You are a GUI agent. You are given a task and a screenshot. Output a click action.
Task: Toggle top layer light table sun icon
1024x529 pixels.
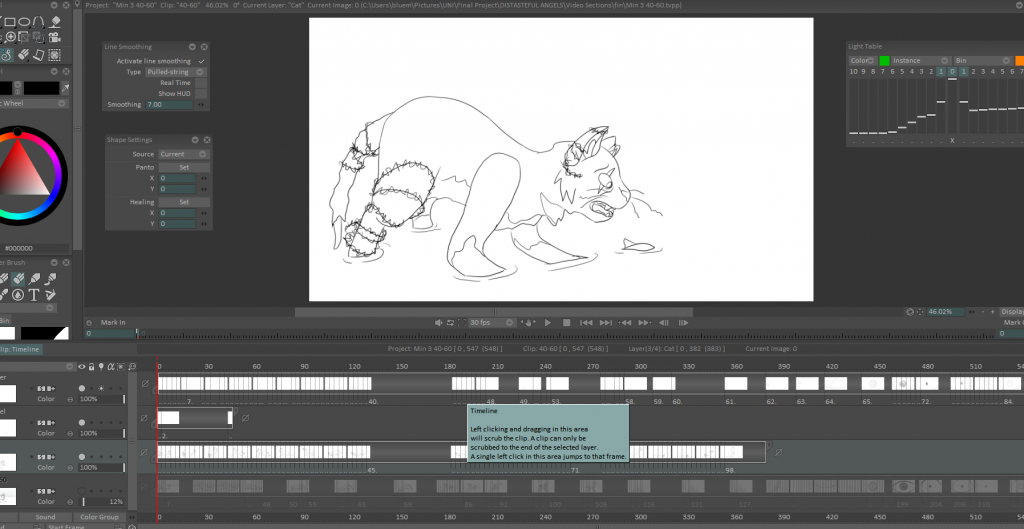[101, 388]
